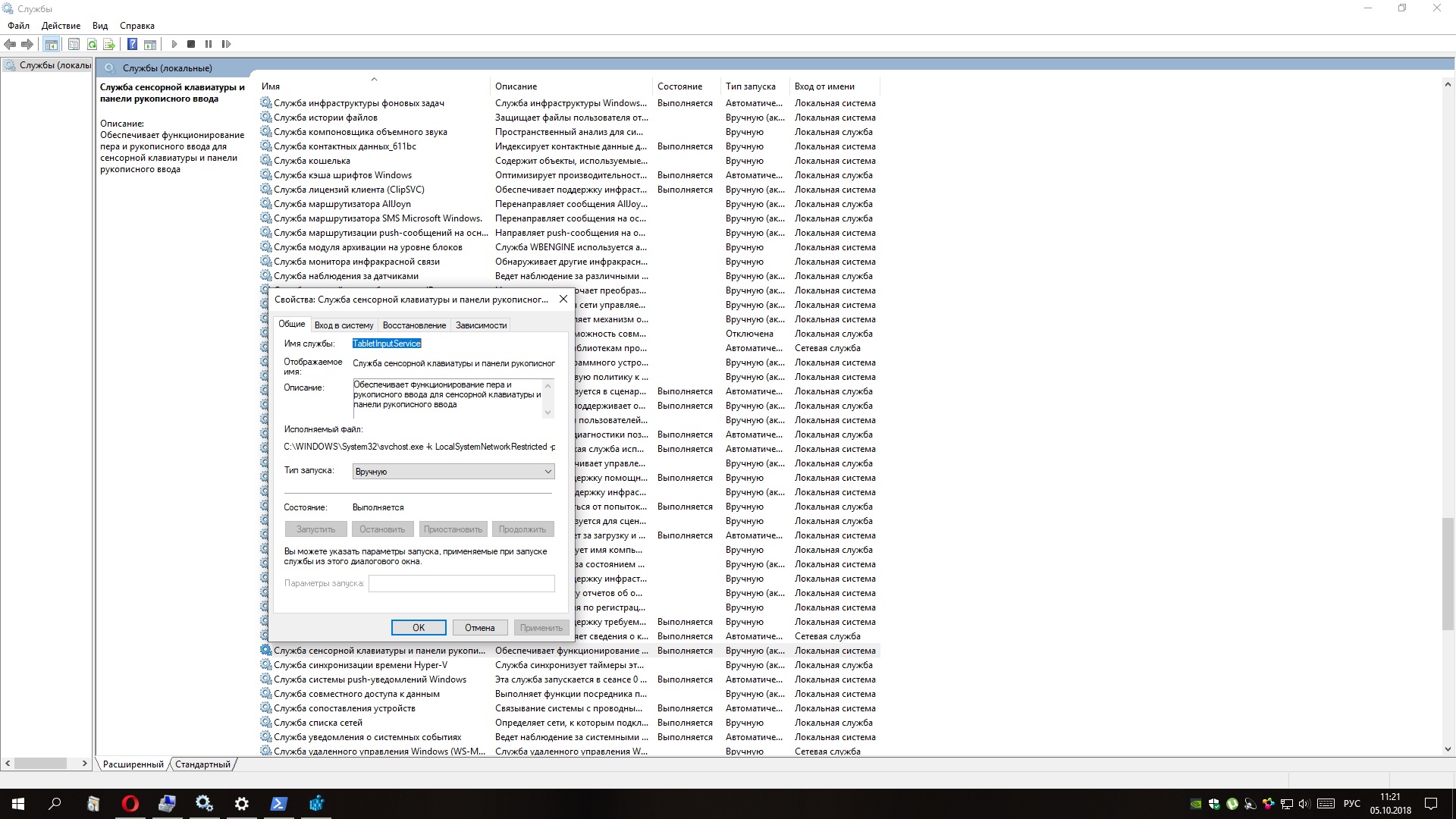Select the Стандартный view tab
Image resolution: width=1456 pixels, height=819 pixels.
pos(202,764)
